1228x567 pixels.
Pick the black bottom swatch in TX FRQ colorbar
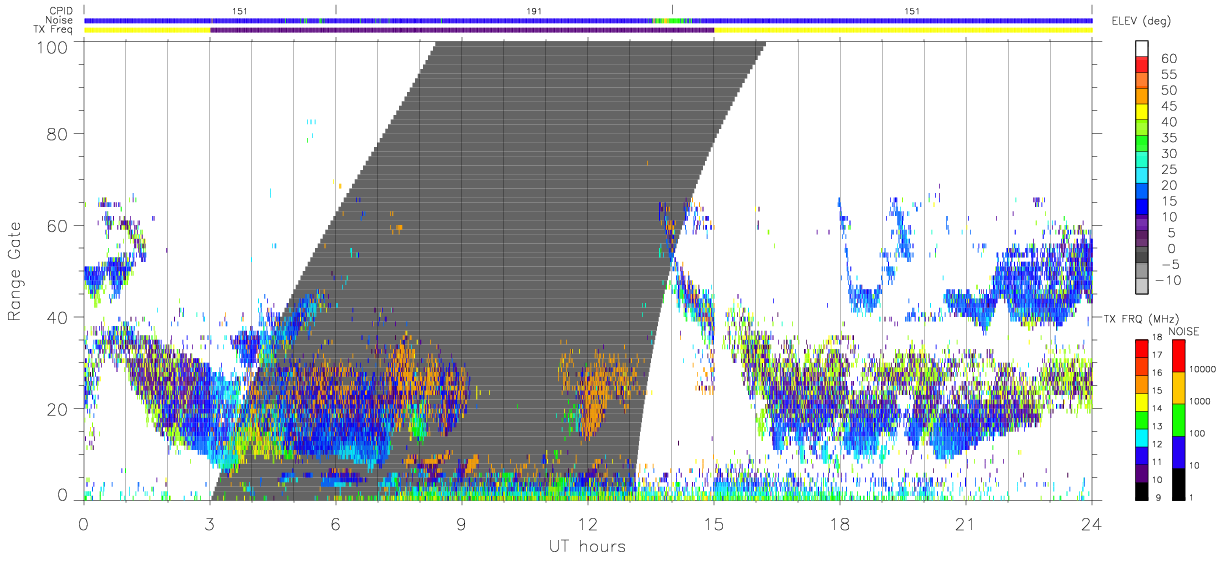tap(1142, 491)
